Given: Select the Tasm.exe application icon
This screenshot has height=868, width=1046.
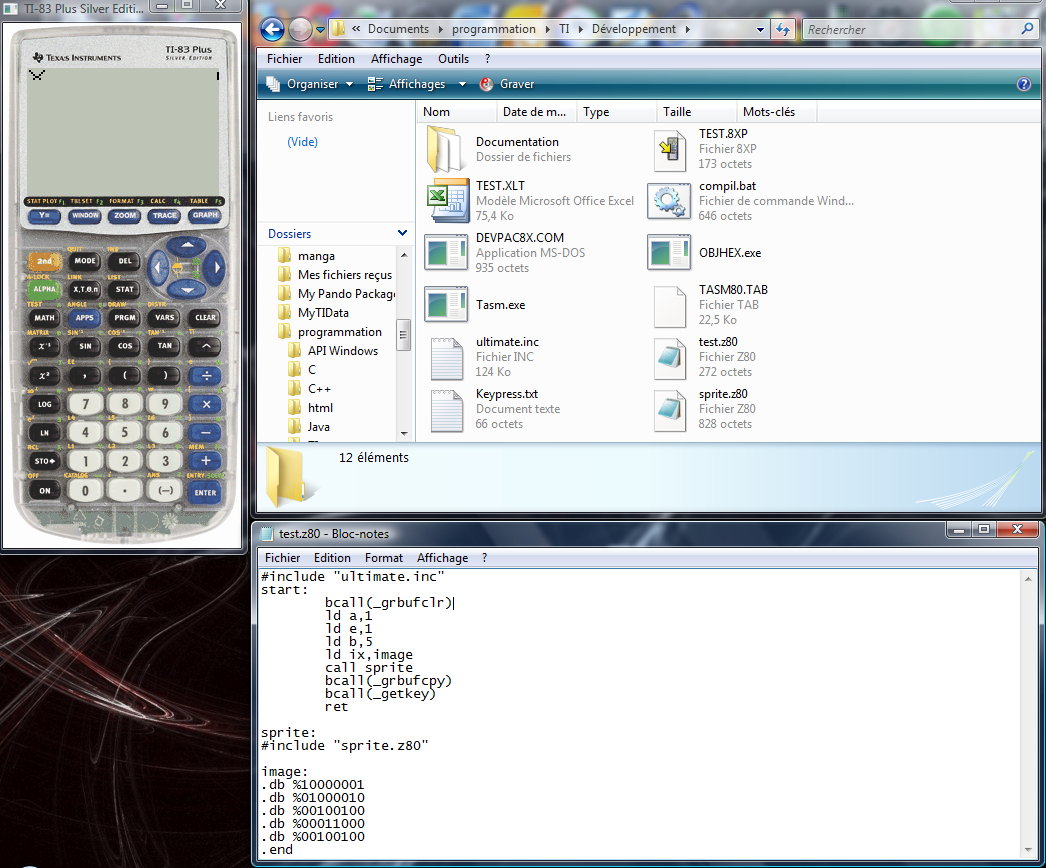Looking at the screenshot, I should click(447, 305).
